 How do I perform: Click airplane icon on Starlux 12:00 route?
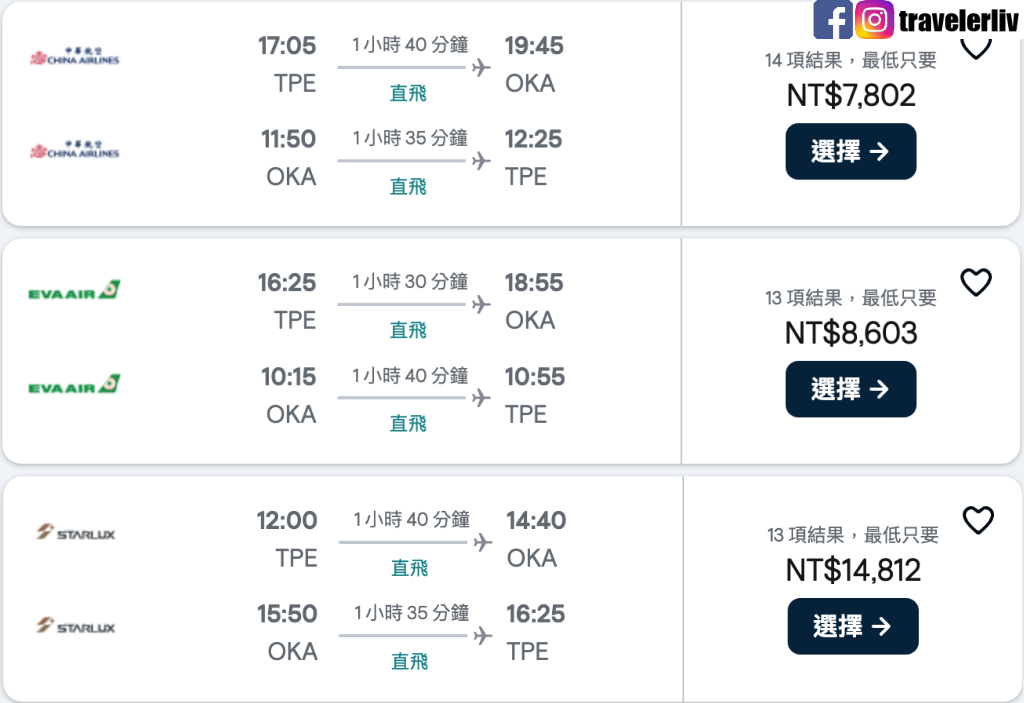tap(483, 542)
